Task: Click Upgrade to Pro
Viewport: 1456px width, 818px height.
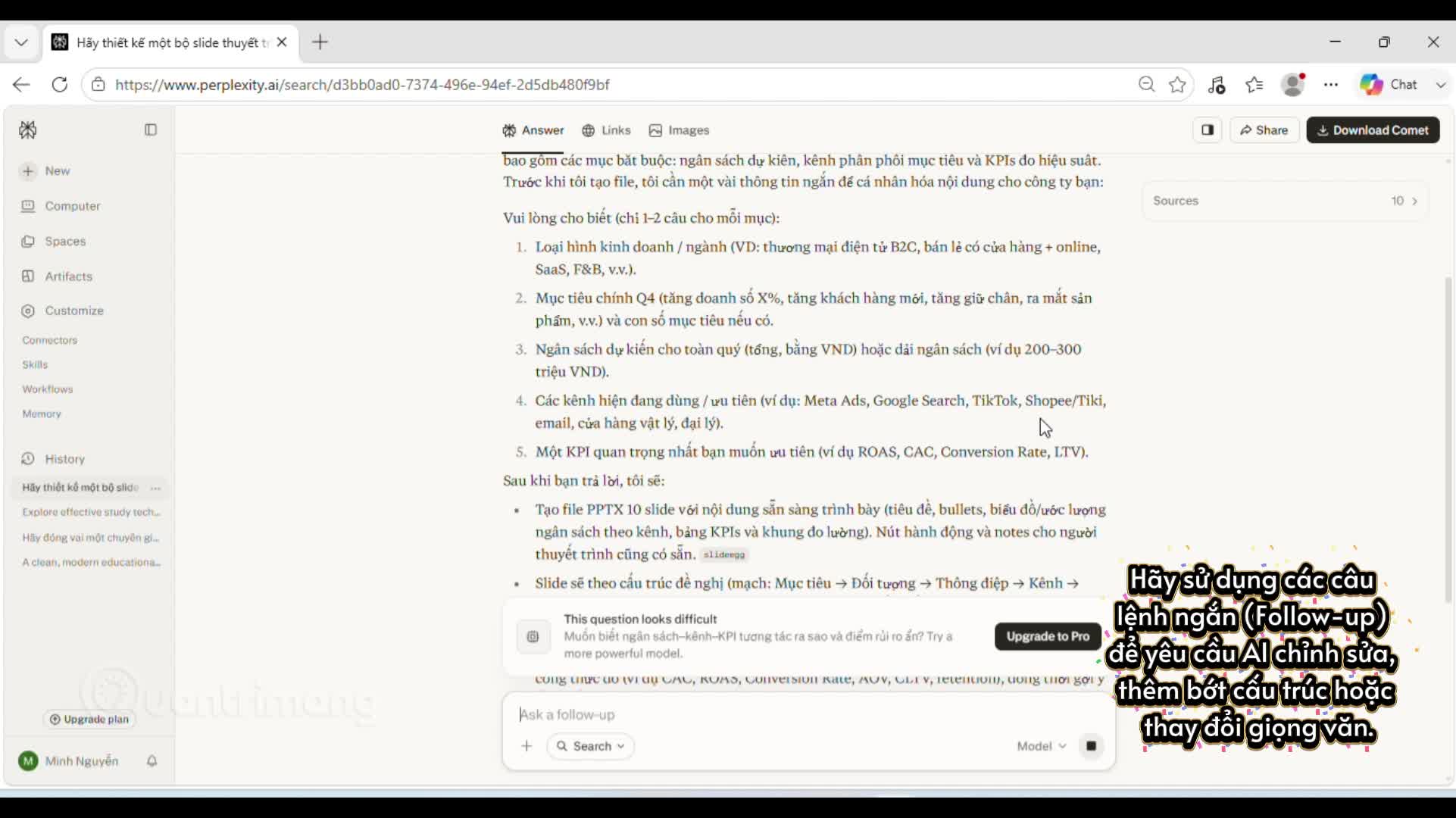Action: pyautogui.click(x=1048, y=637)
